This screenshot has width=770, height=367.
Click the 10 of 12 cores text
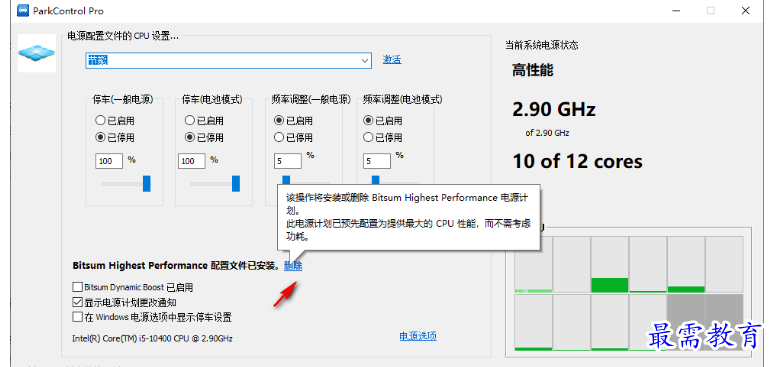[578, 161]
